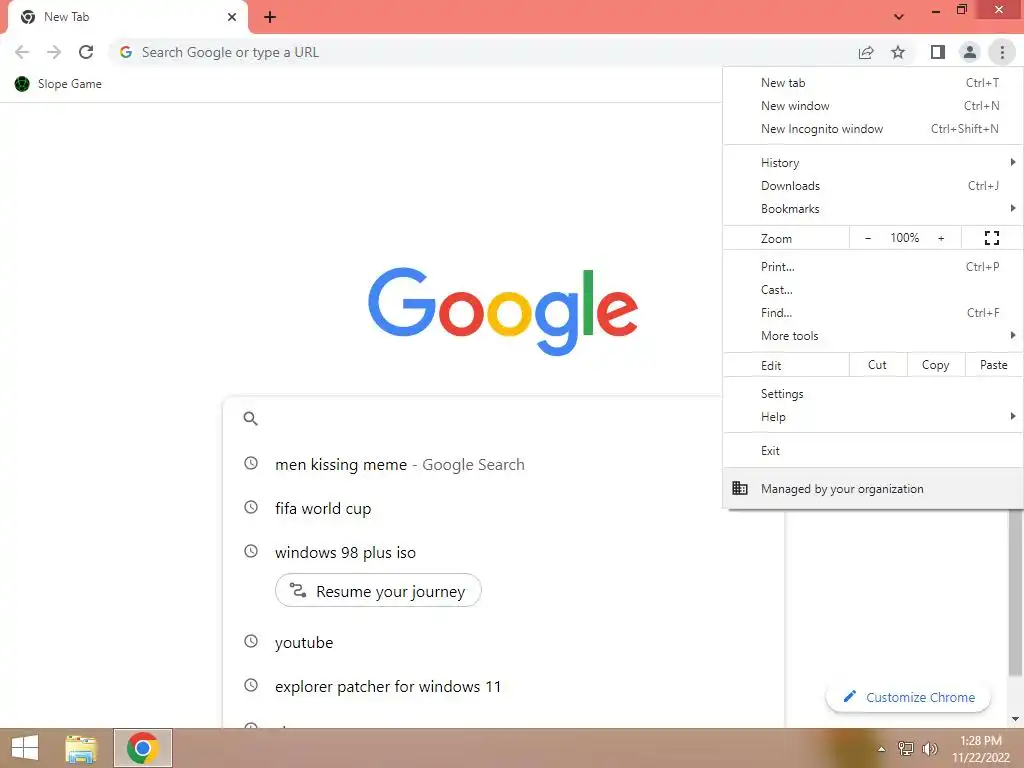Toggle fullscreen mode icon in Zoom row
This screenshot has height=768, width=1024.
[991, 238]
